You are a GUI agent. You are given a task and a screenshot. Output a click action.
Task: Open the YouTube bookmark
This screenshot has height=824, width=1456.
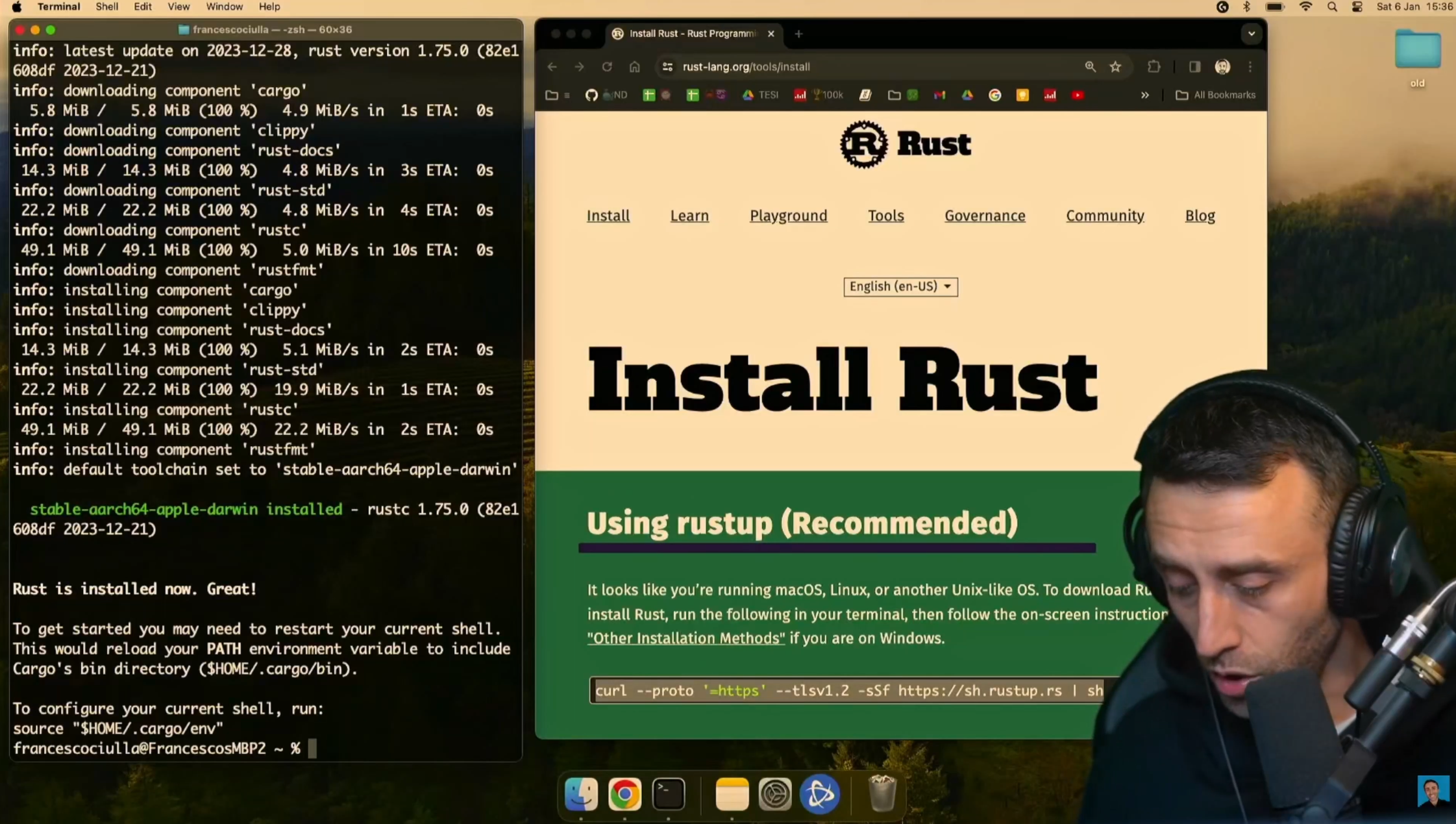[x=1078, y=95]
